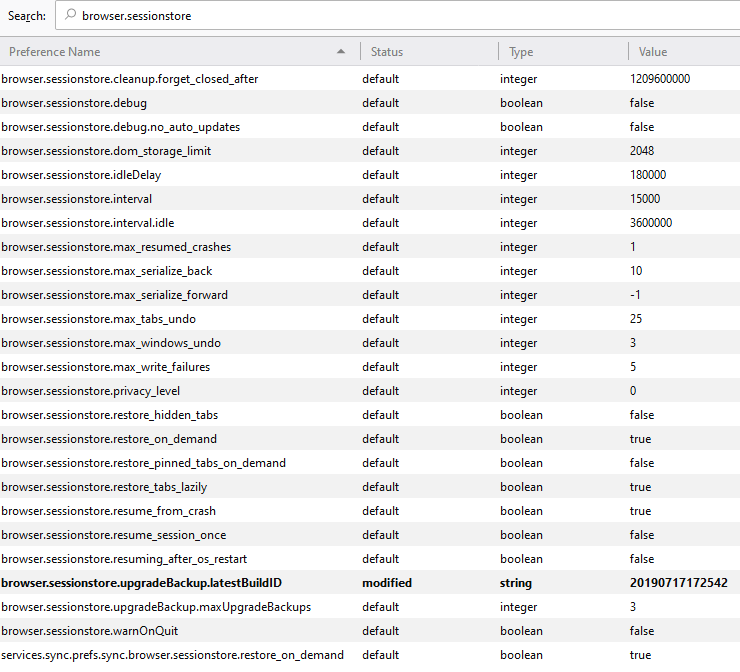Viewport: 740px width, 672px height.
Task: Click false value of warnOnQuit row
Action: pyautogui.click(x=642, y=631)
